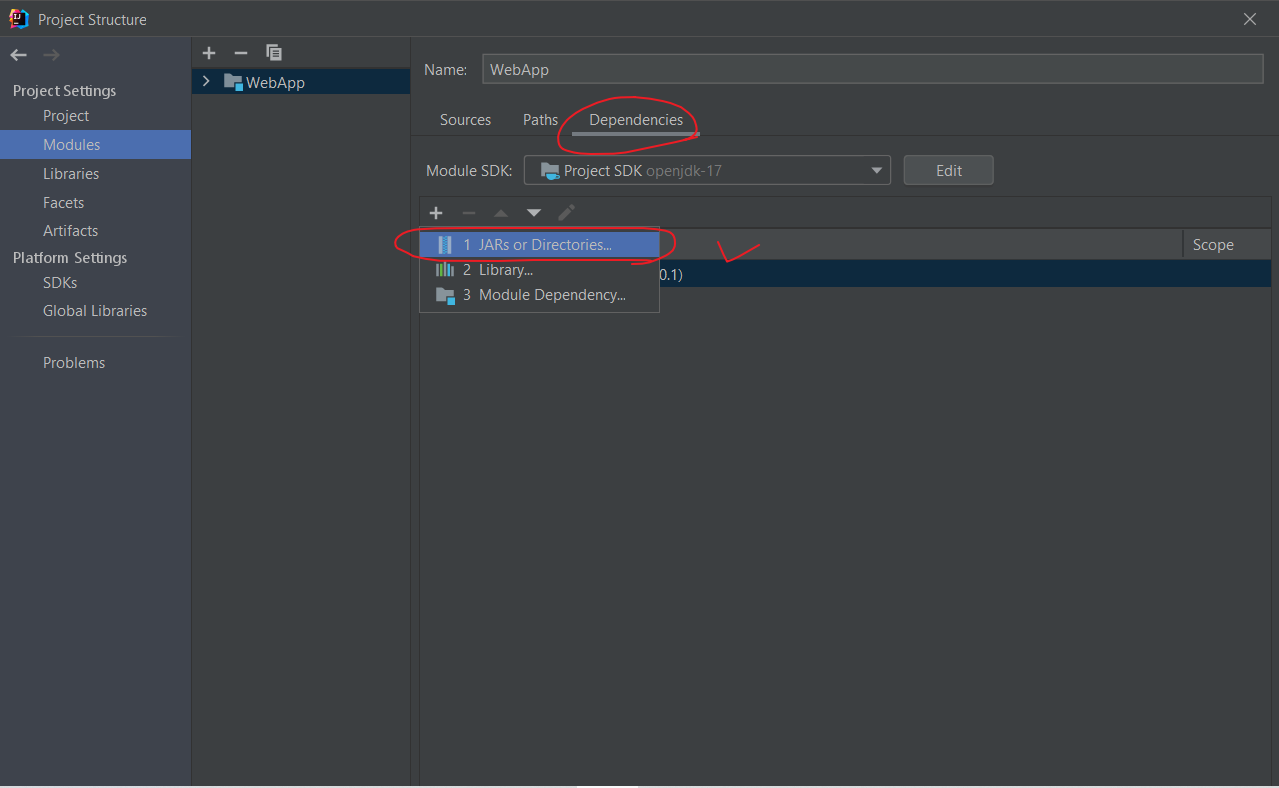1279x788 pixels.
Task: Click the forward navigation arrow
Action: [x=52, y=55]
